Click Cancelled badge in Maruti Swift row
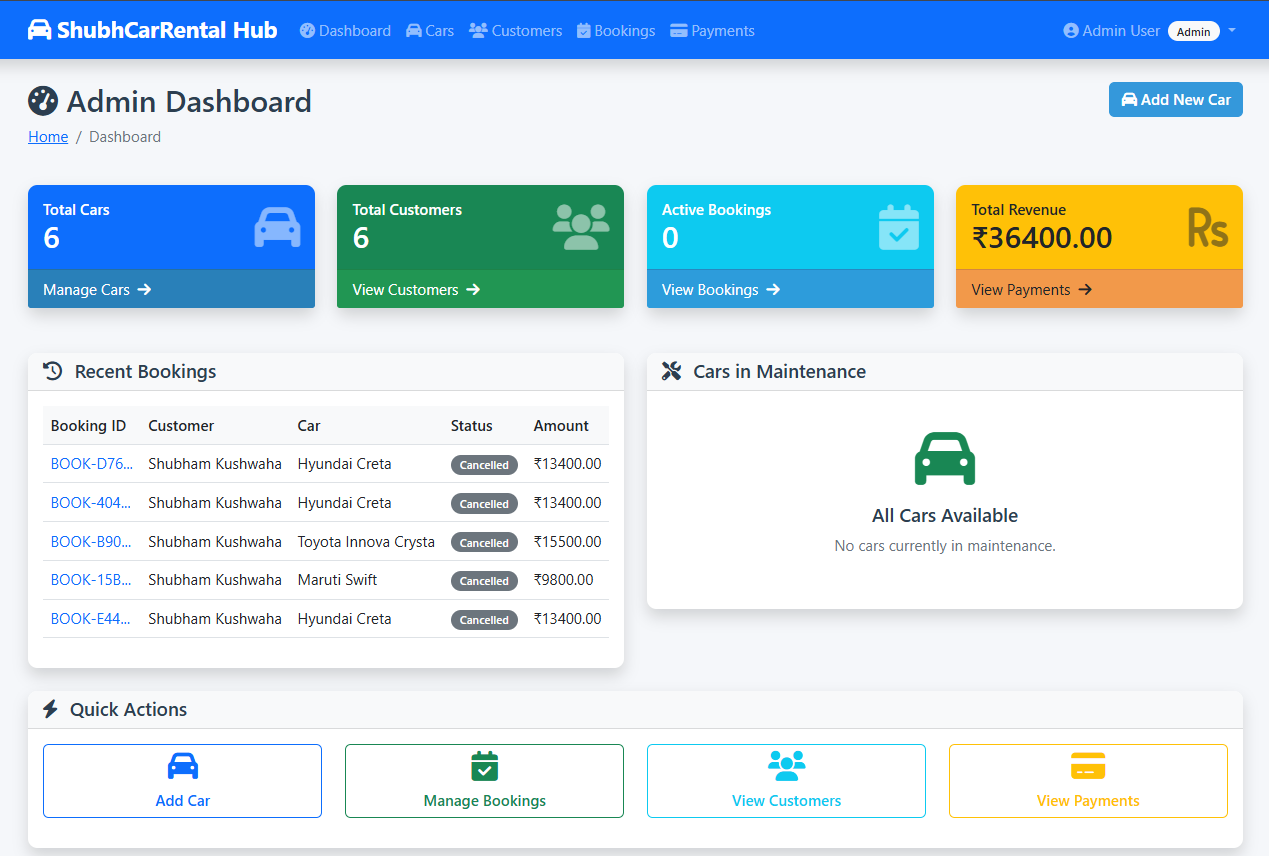This screenshot has height=856, width=1269. (484, 581)
